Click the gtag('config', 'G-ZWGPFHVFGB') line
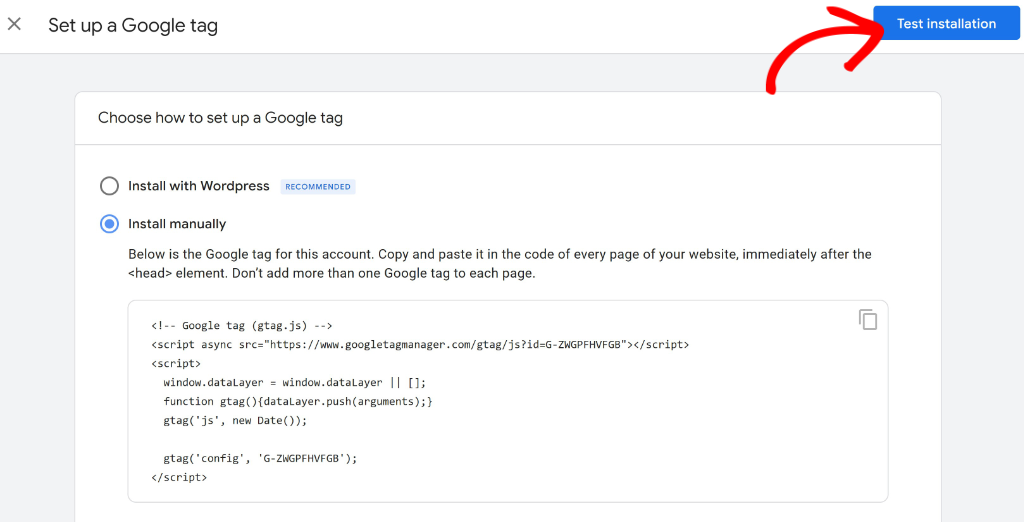This screenshot has height=522, width=1024. click(x=261, y=459)
